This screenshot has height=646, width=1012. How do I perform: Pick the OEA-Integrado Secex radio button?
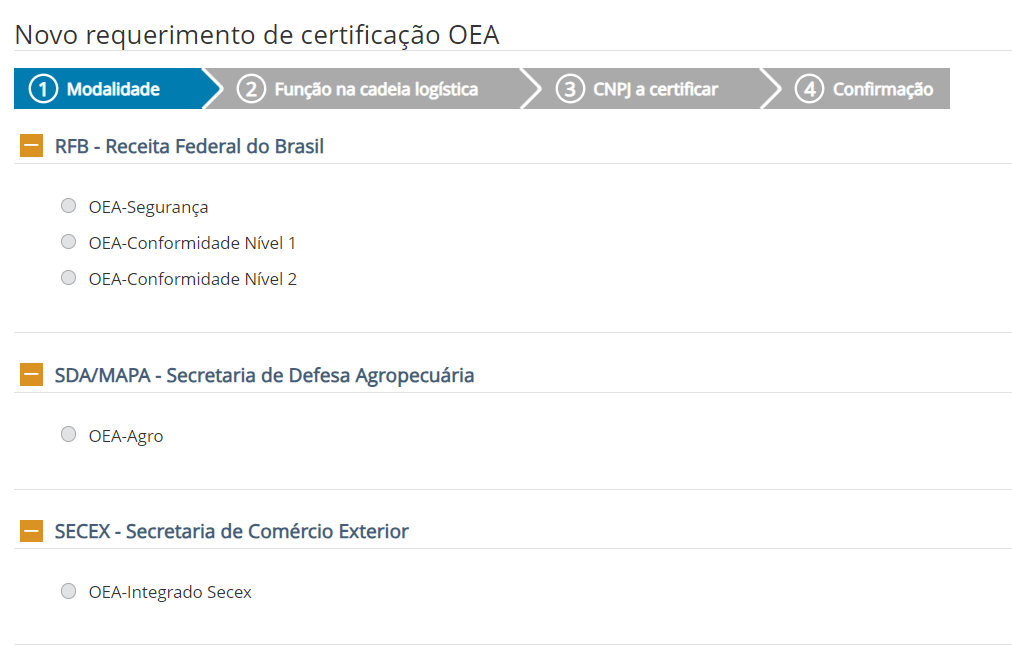point(68,591)
